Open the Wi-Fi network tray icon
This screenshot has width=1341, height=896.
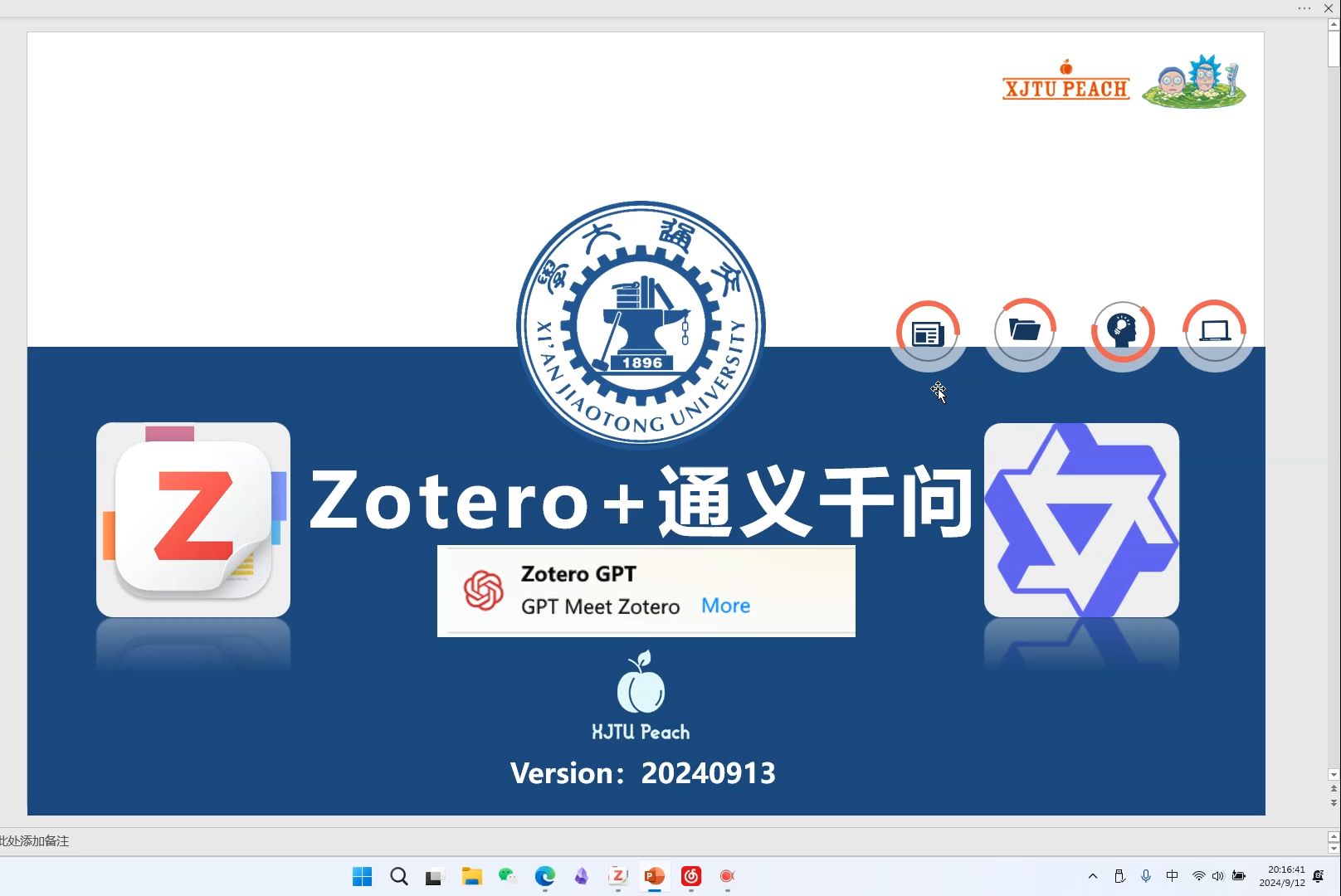[1198, 876]
